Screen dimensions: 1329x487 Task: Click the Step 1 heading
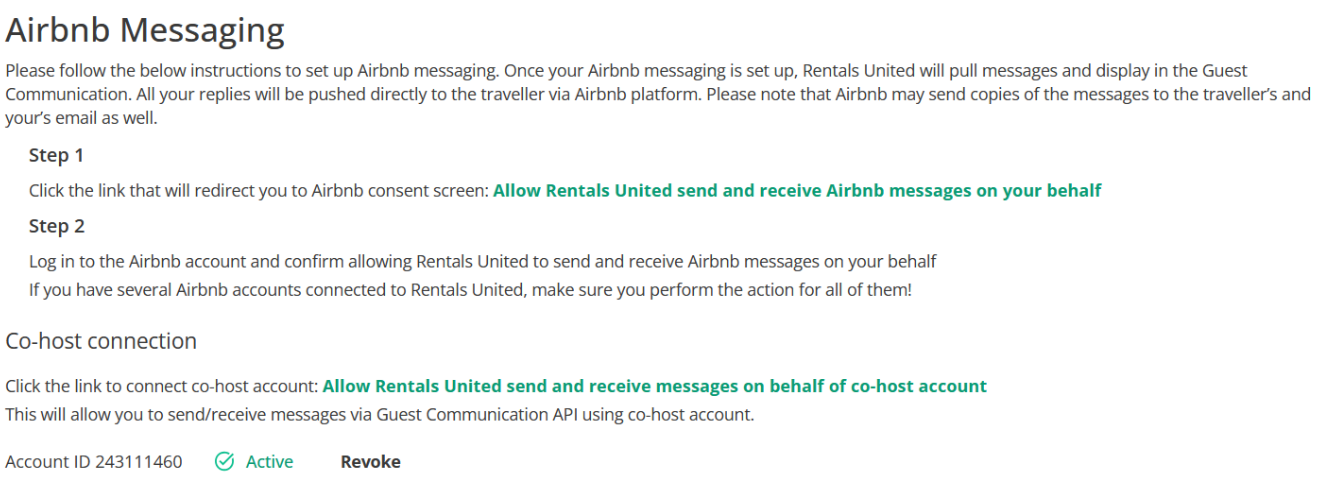click(x=56, y=156)
